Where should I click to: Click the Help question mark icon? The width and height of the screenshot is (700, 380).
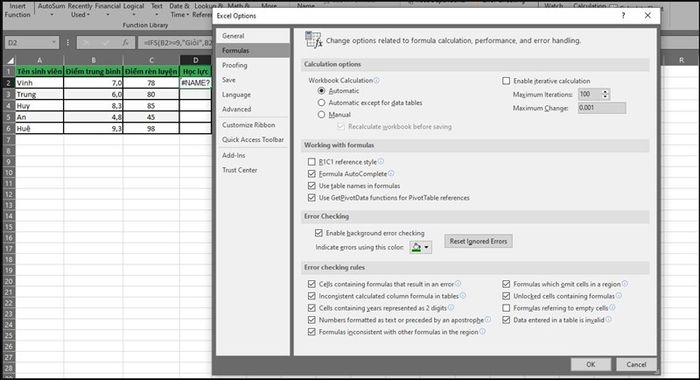pos(623,16)
